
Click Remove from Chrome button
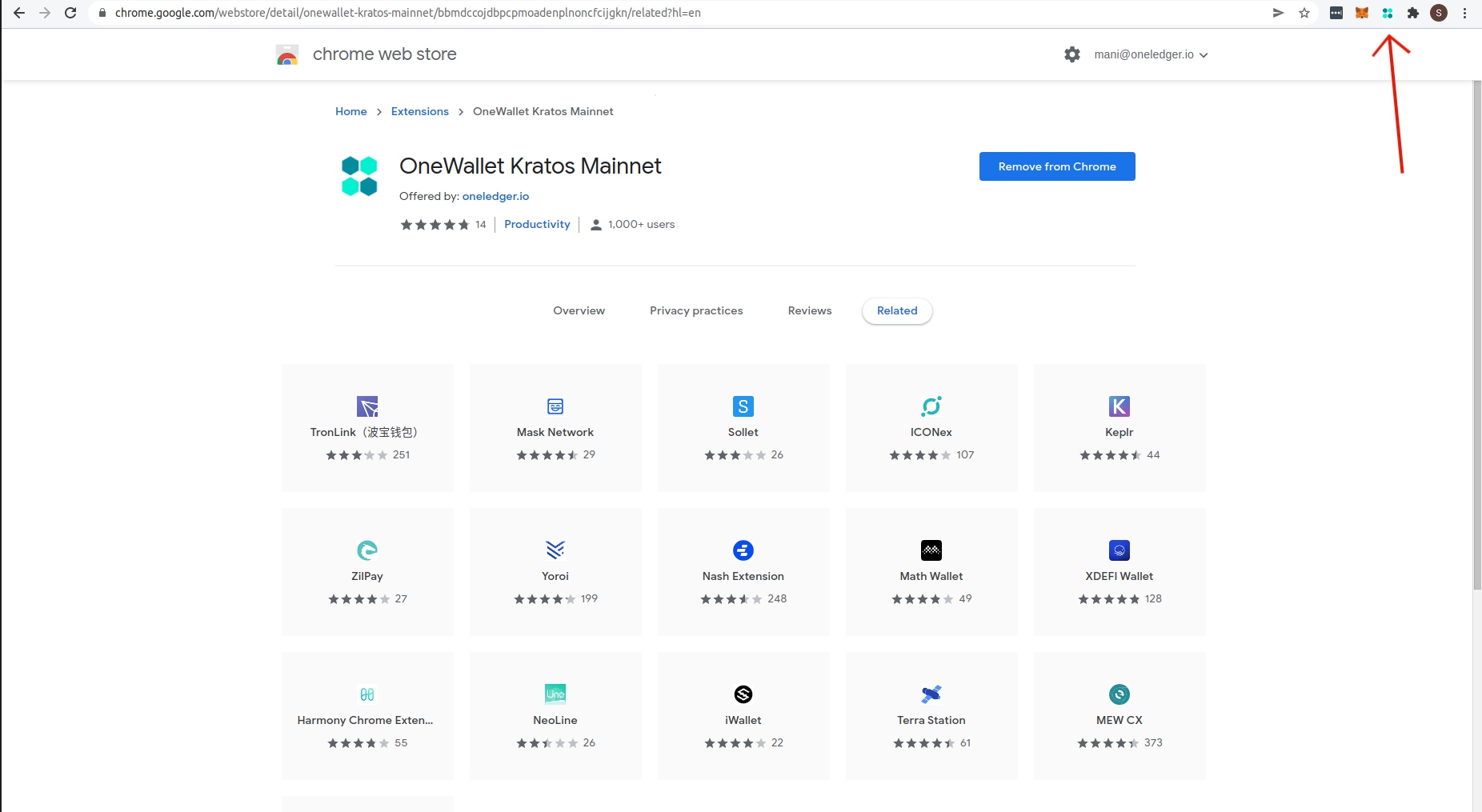click(1056, 166)
